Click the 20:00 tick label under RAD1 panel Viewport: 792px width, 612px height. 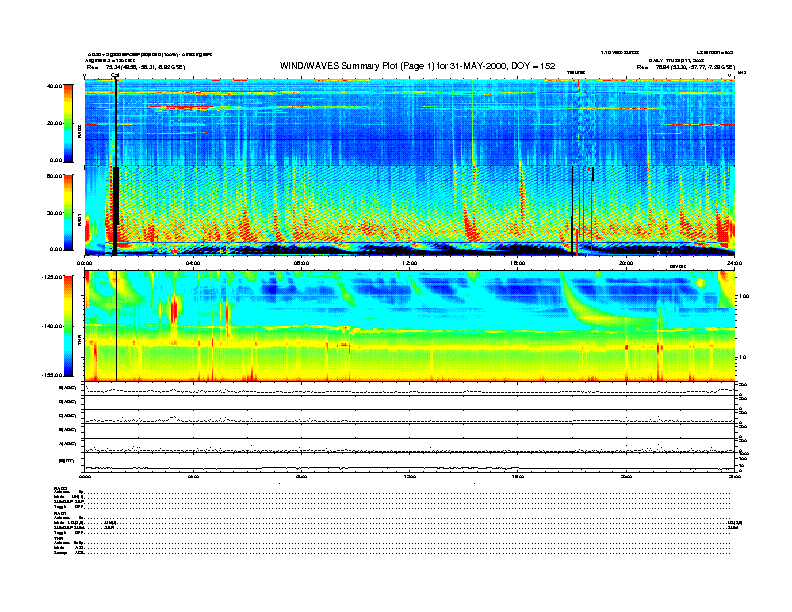[626, 263]
